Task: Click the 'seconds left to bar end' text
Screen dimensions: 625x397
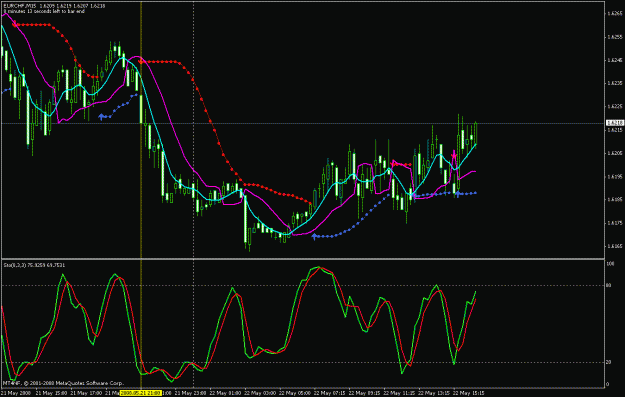Action: [60, 11]
